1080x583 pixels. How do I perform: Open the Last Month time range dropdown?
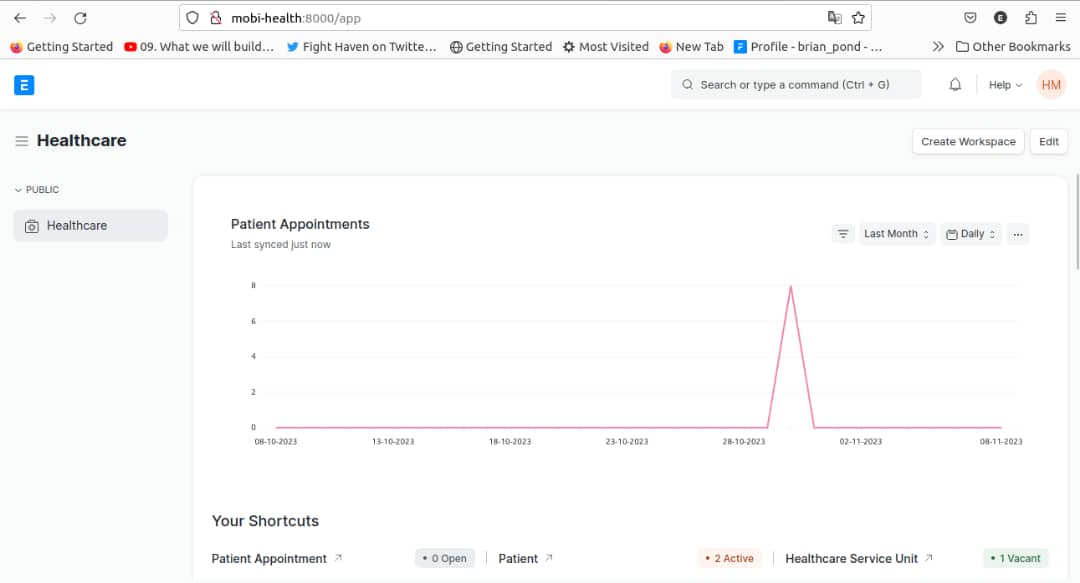pyautogui.click(x=895, y=233)
